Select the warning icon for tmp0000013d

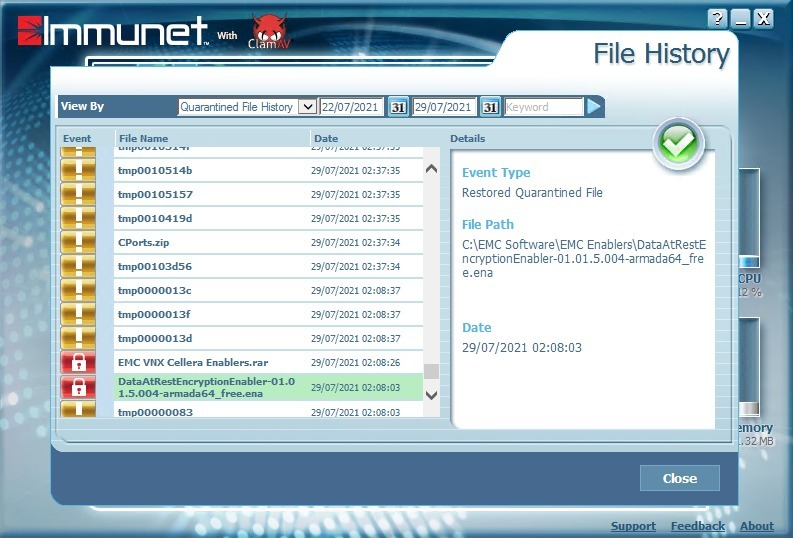click(x=78, y=338)
